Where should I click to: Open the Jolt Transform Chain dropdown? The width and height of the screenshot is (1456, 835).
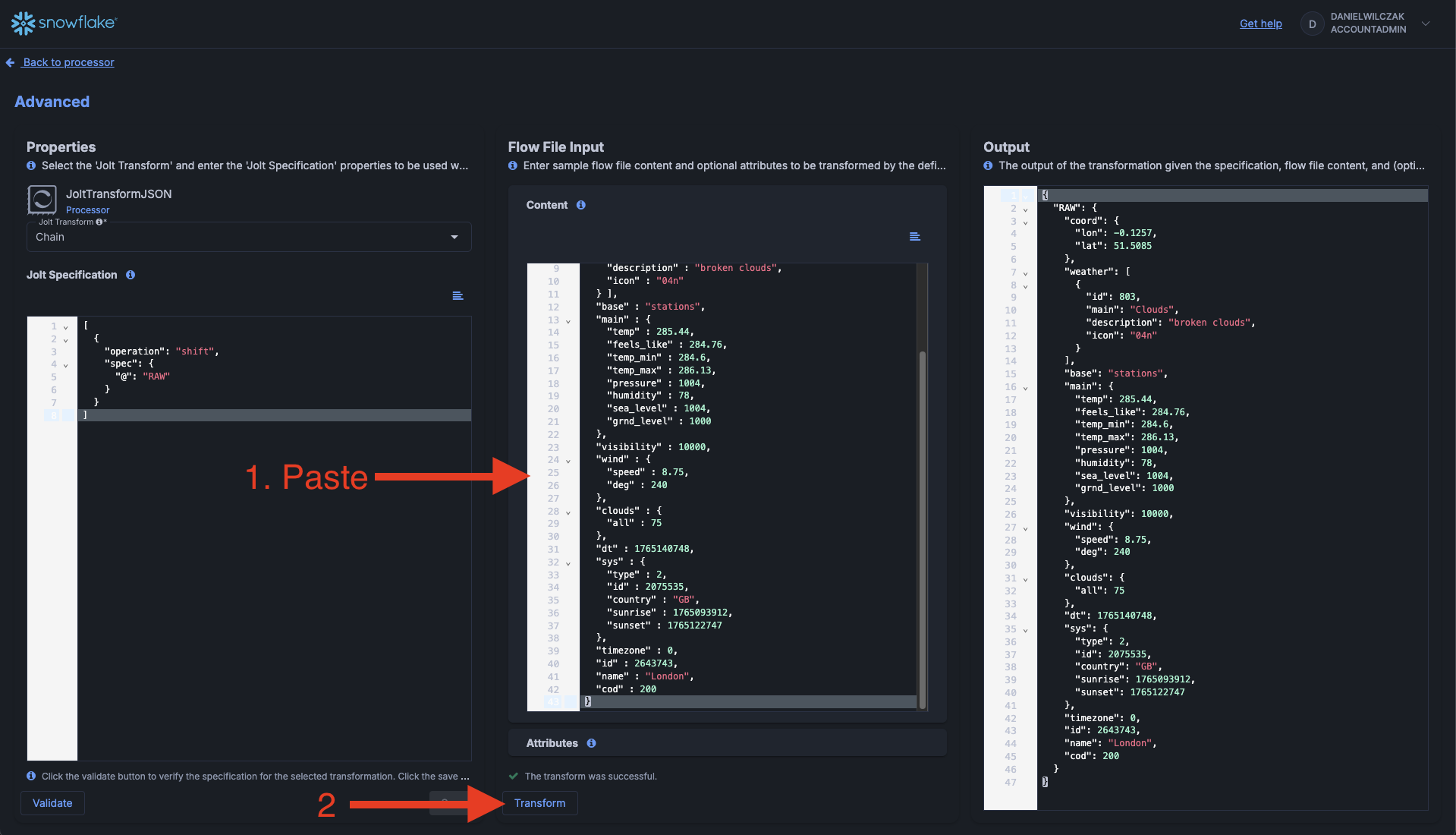[454, 237]
